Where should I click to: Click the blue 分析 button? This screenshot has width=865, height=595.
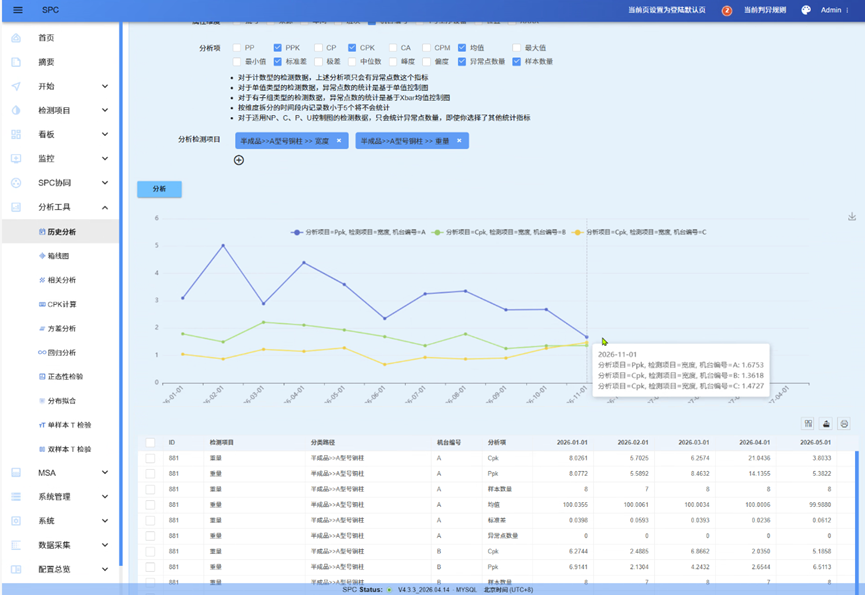click(159, 189)
